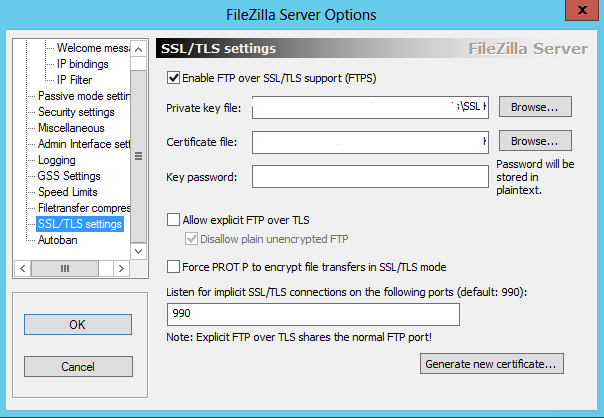Open Welcome message settings in tree
604x418 pixels.
pyautogui.click(x=93, y=48)
